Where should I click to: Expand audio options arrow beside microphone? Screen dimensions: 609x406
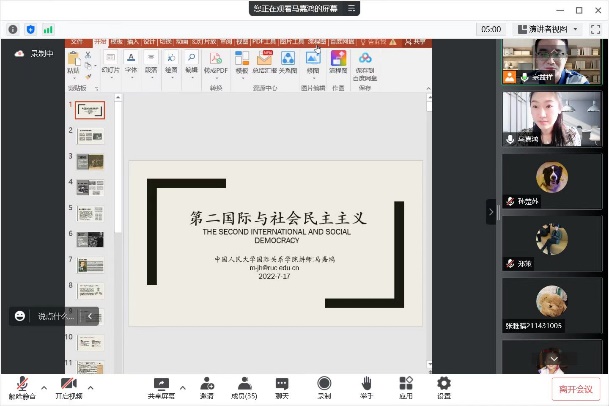pyautogui.click(x=43, y=387)
